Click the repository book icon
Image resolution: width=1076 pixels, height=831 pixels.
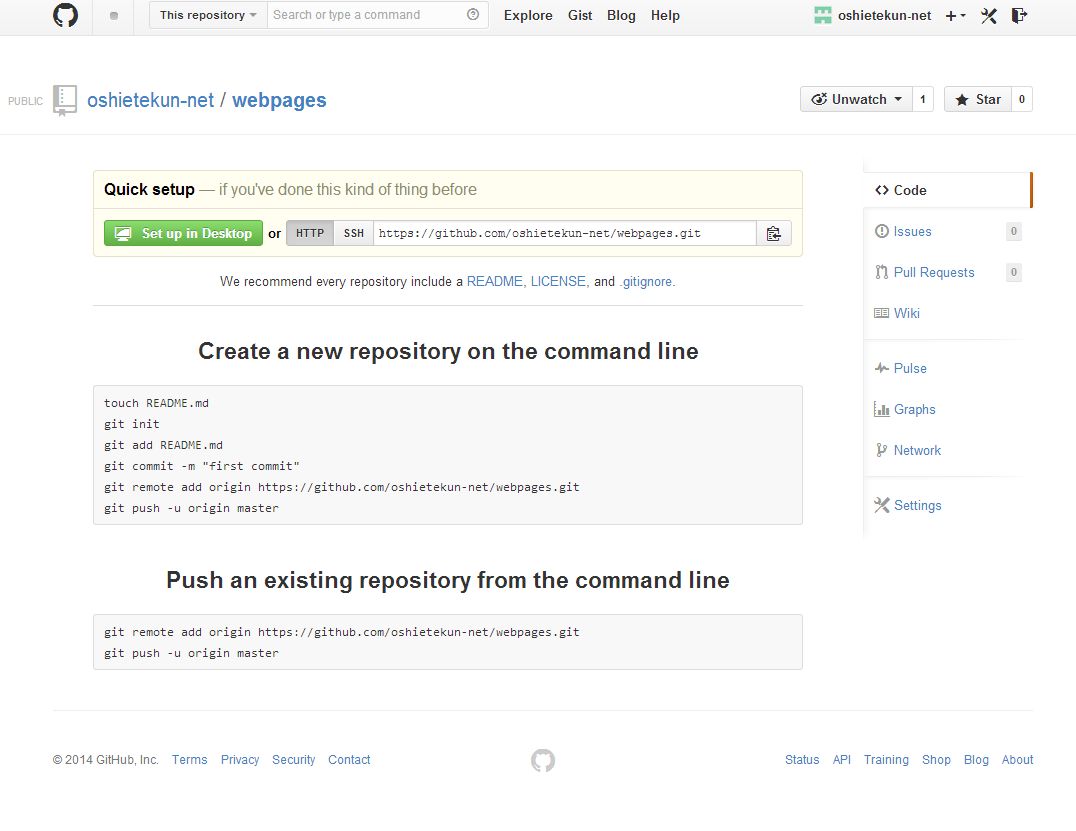tap(65, 100)
